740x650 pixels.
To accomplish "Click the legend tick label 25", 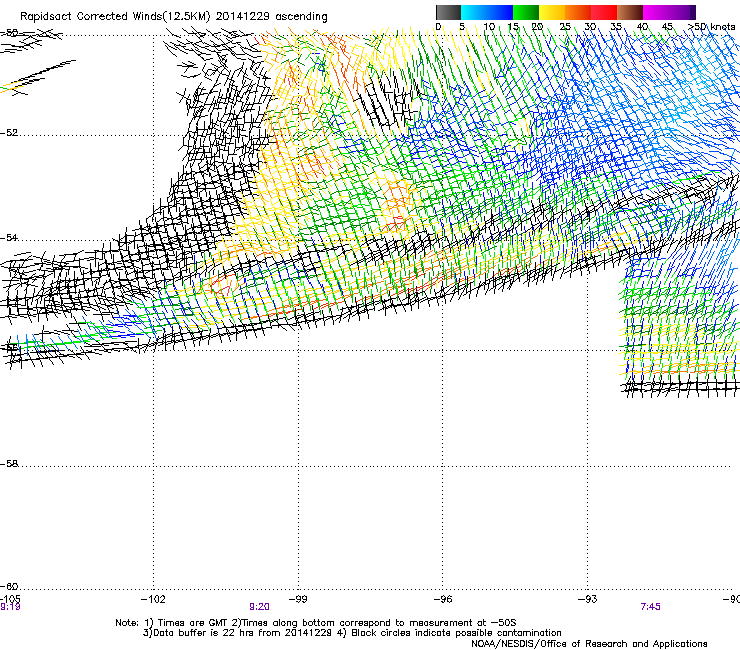I will click(565, 27).
